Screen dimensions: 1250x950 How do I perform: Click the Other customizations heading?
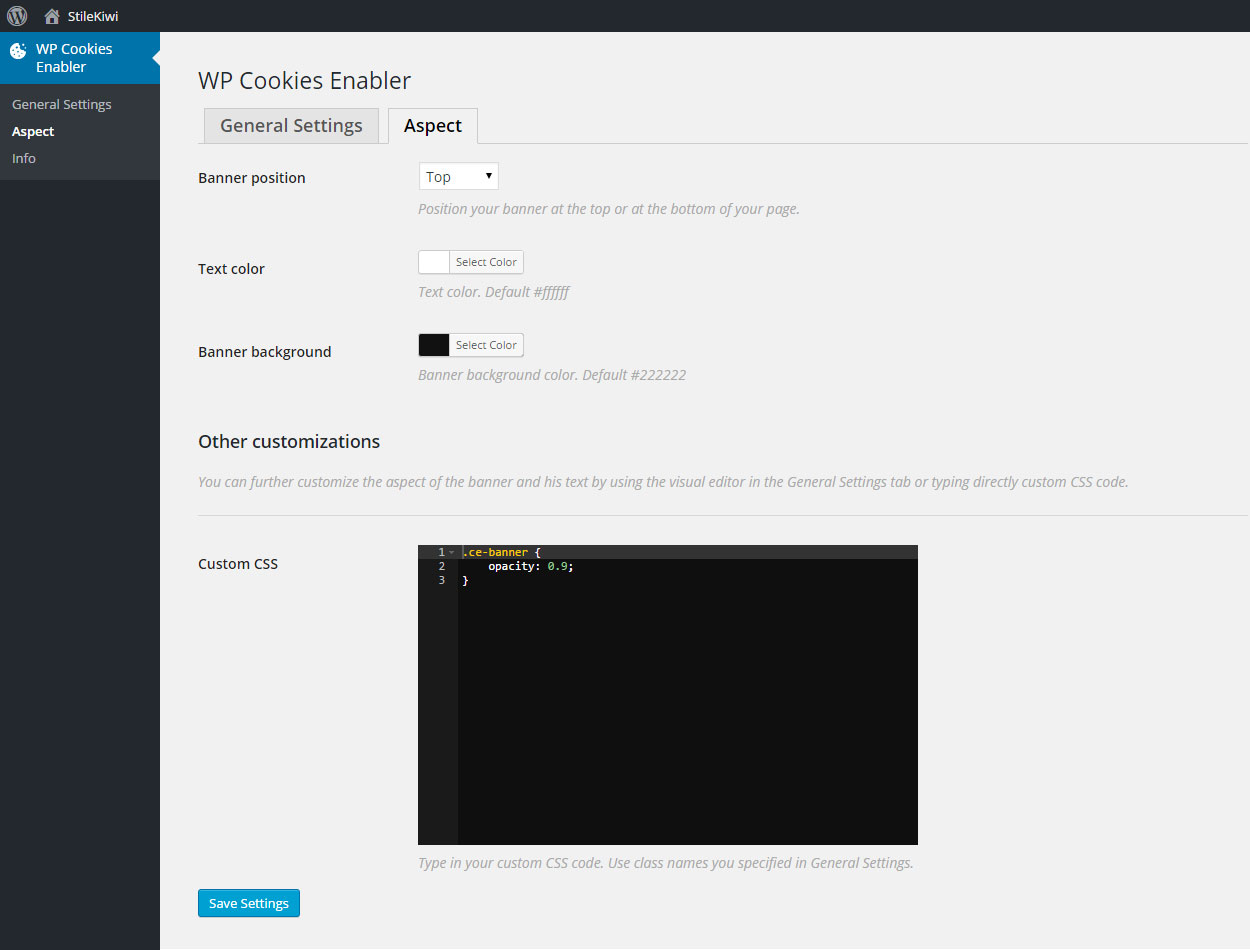pyautogui.click(x=289, y=441)
